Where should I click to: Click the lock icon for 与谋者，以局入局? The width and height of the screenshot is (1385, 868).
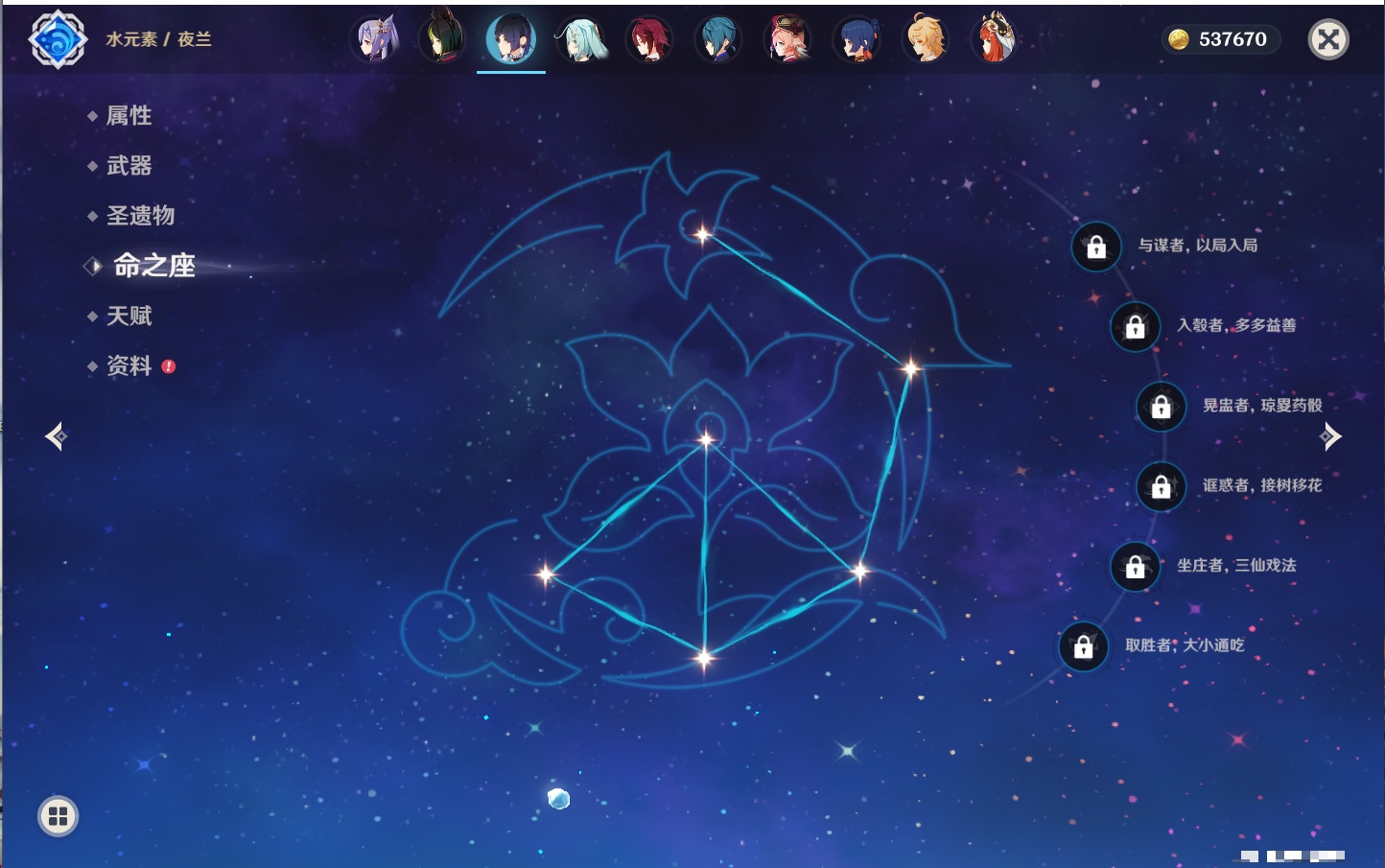[x=1096, y=246]
